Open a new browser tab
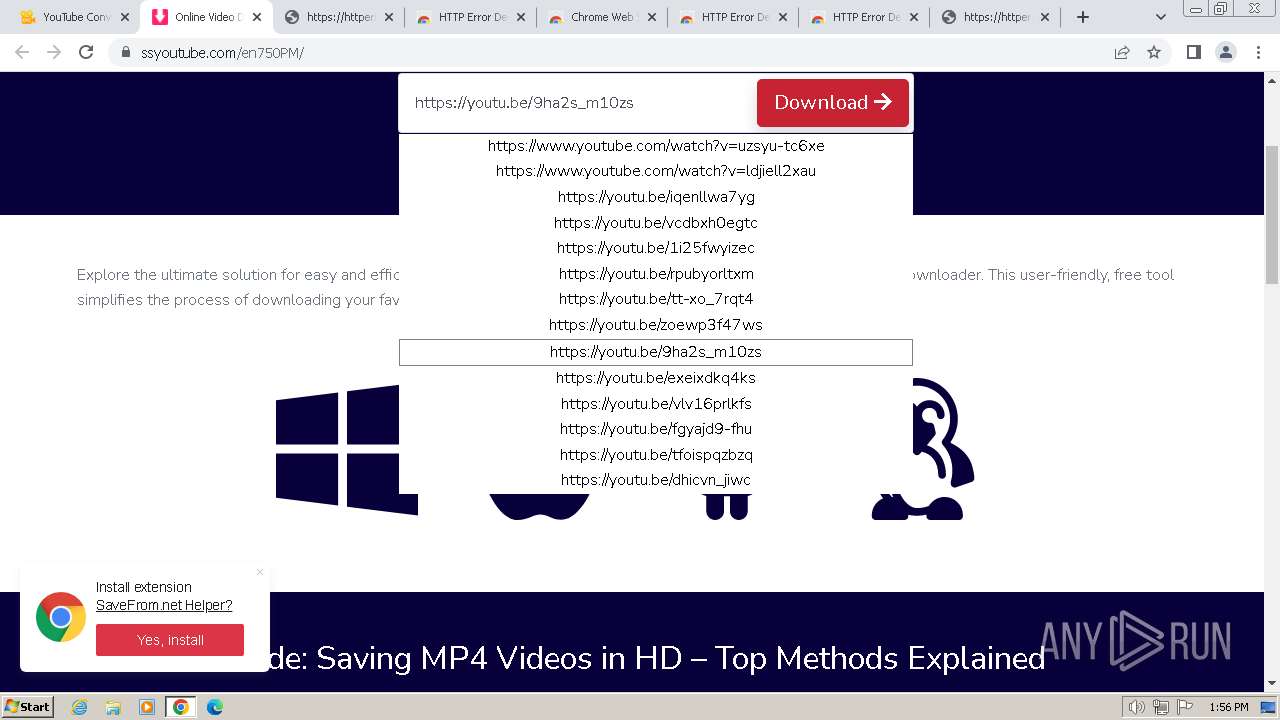This screenshot has width=1280, height=720. point(1083,17)
